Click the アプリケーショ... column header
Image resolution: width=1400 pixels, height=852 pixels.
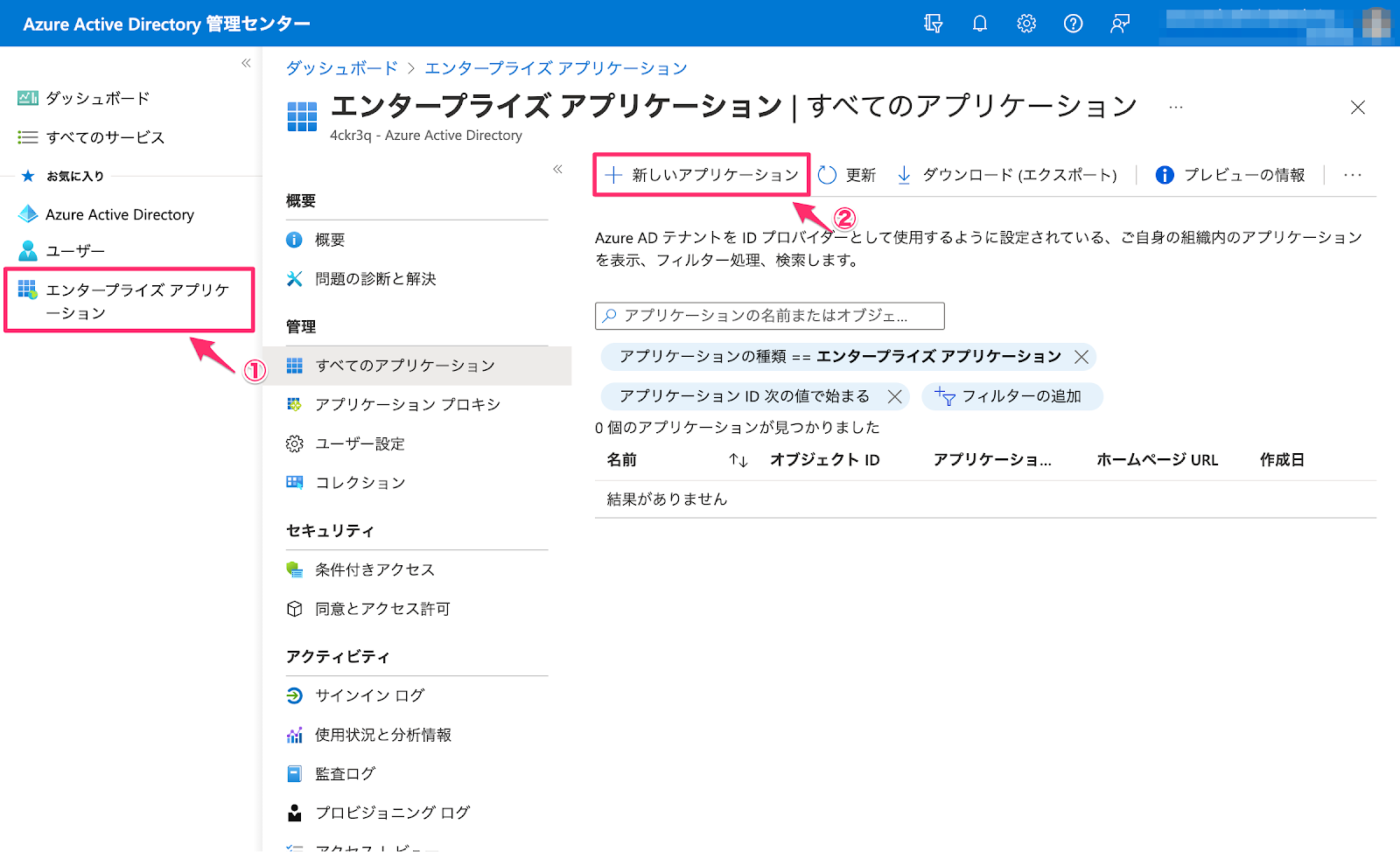coord(992,460)
